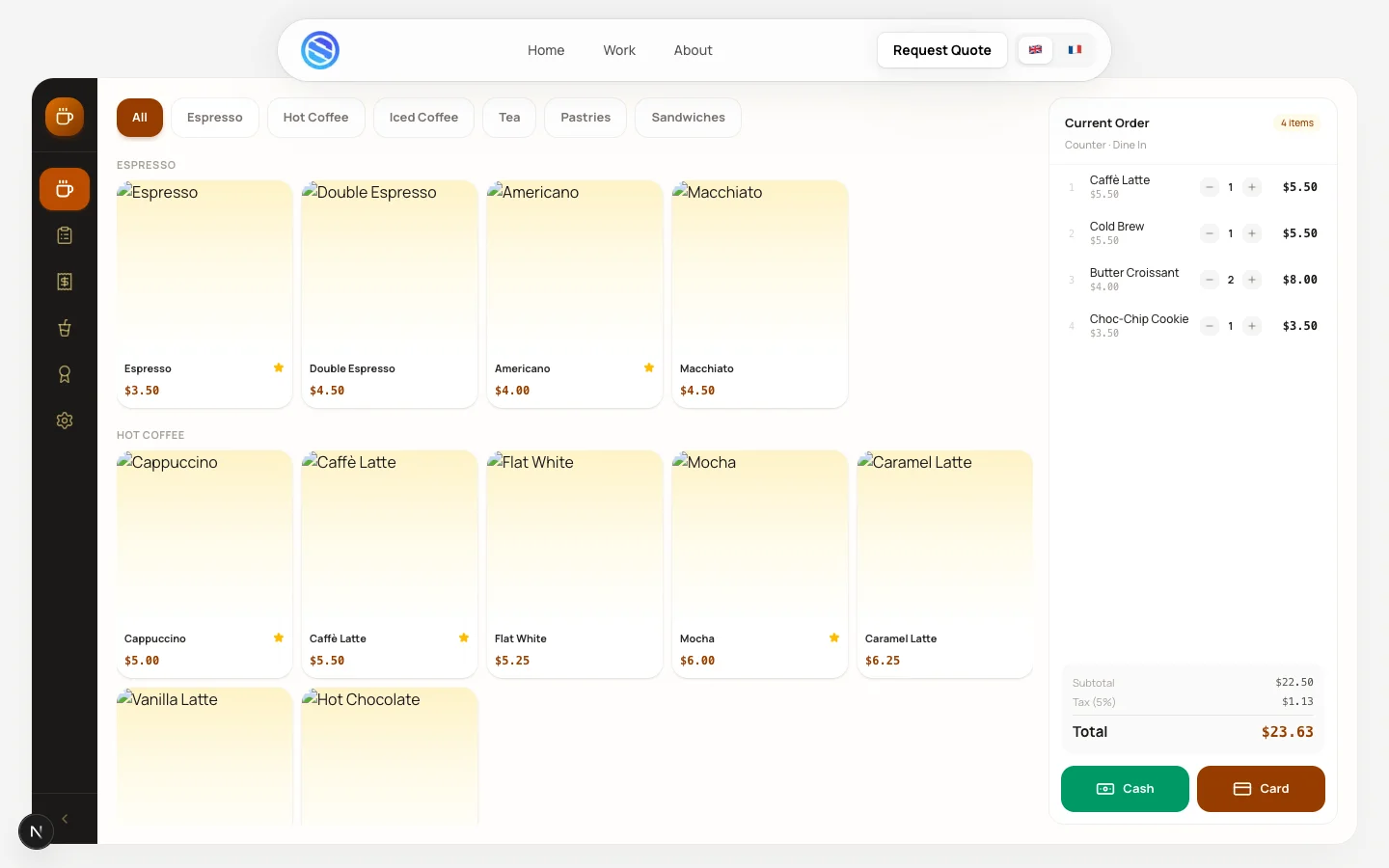Select the Sandwiches category tab

(x=688, y=118)
